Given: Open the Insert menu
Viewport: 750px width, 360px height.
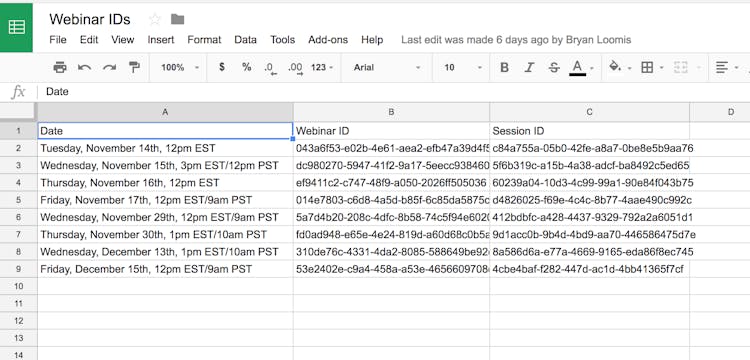Looking at the screenshot, I should [x=161, y=40].
